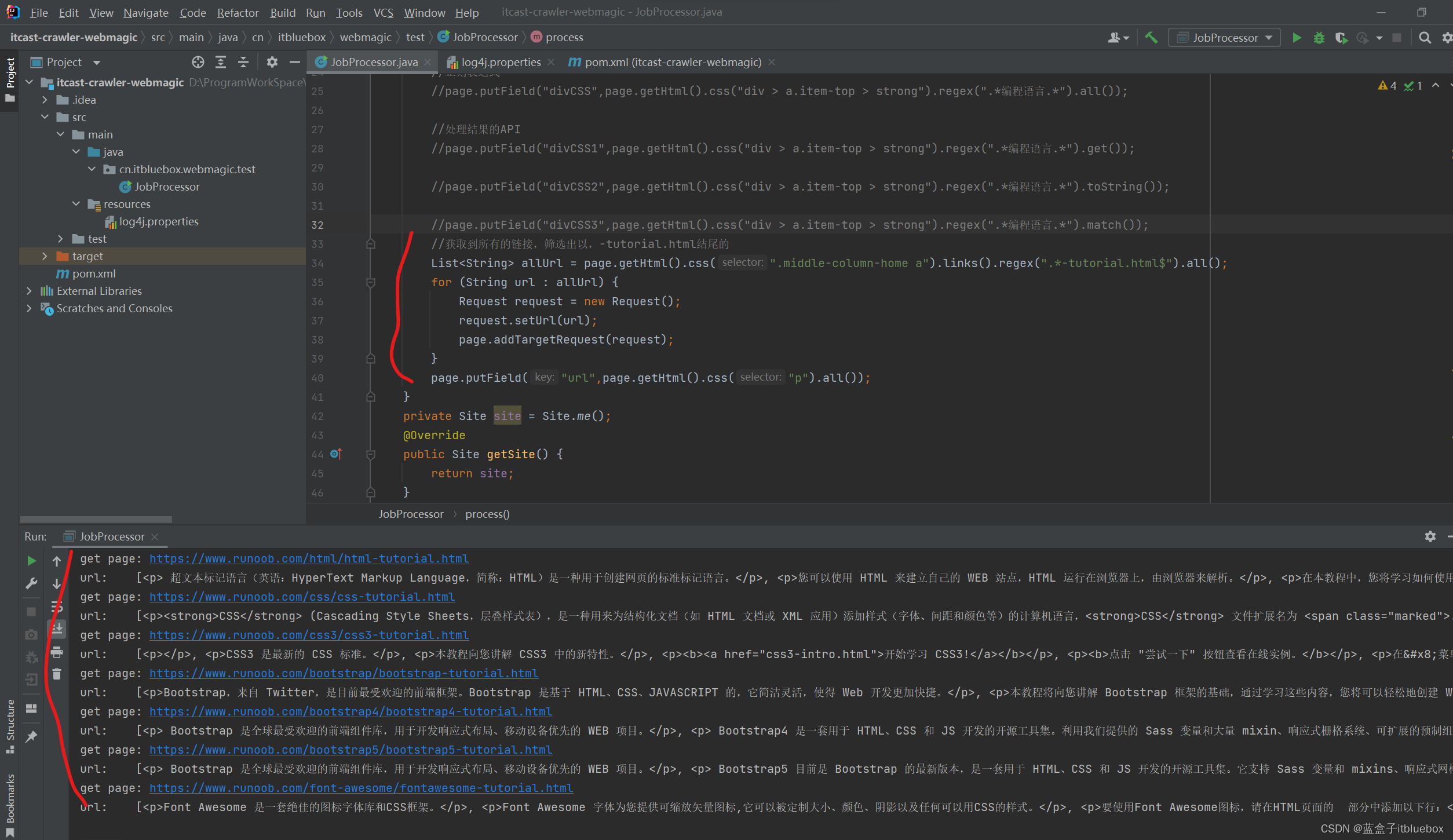
Task: Open JobProcessor run configuration dropdown
Action: tap(1225, 38)
